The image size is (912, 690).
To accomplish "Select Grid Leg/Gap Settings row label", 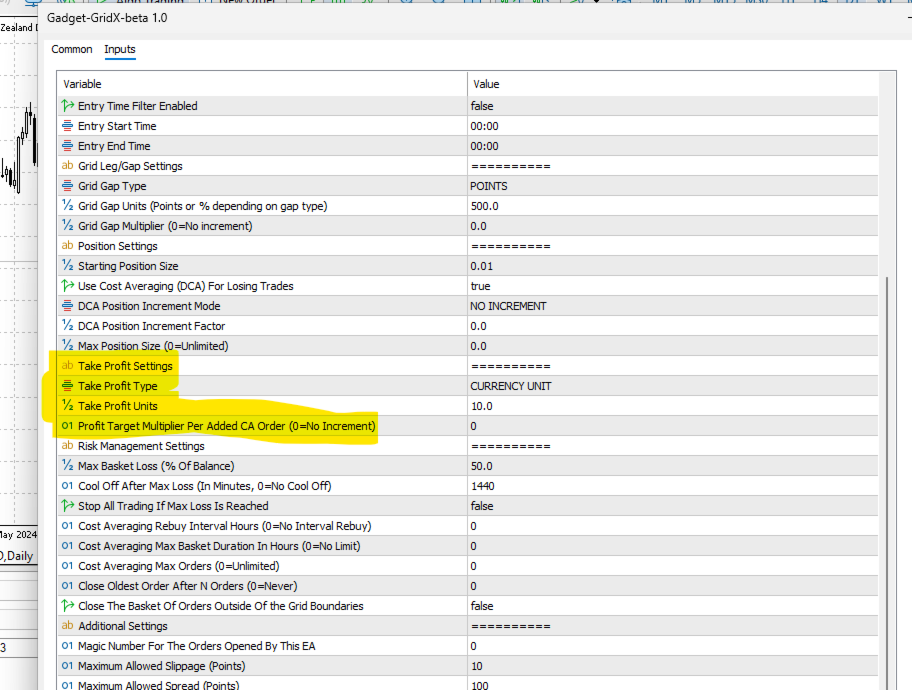I will pos(130,166).
